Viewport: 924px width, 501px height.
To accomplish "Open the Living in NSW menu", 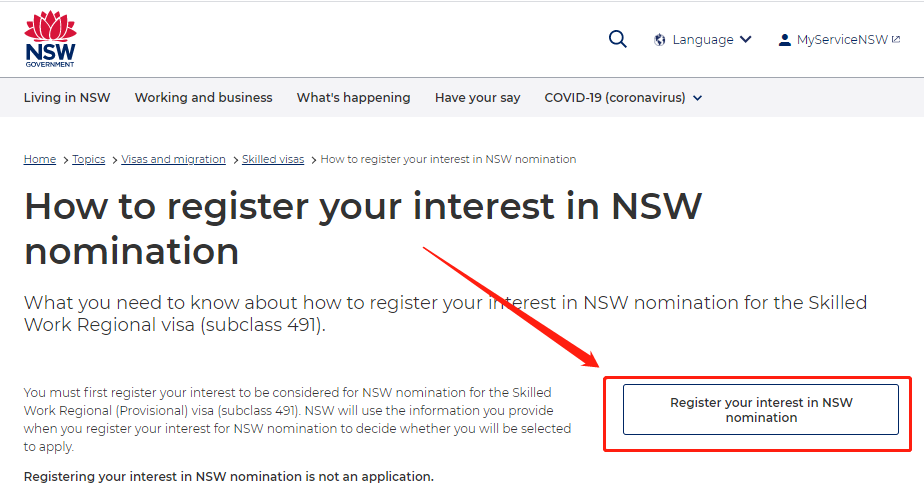I will click(x=67, y=97).
